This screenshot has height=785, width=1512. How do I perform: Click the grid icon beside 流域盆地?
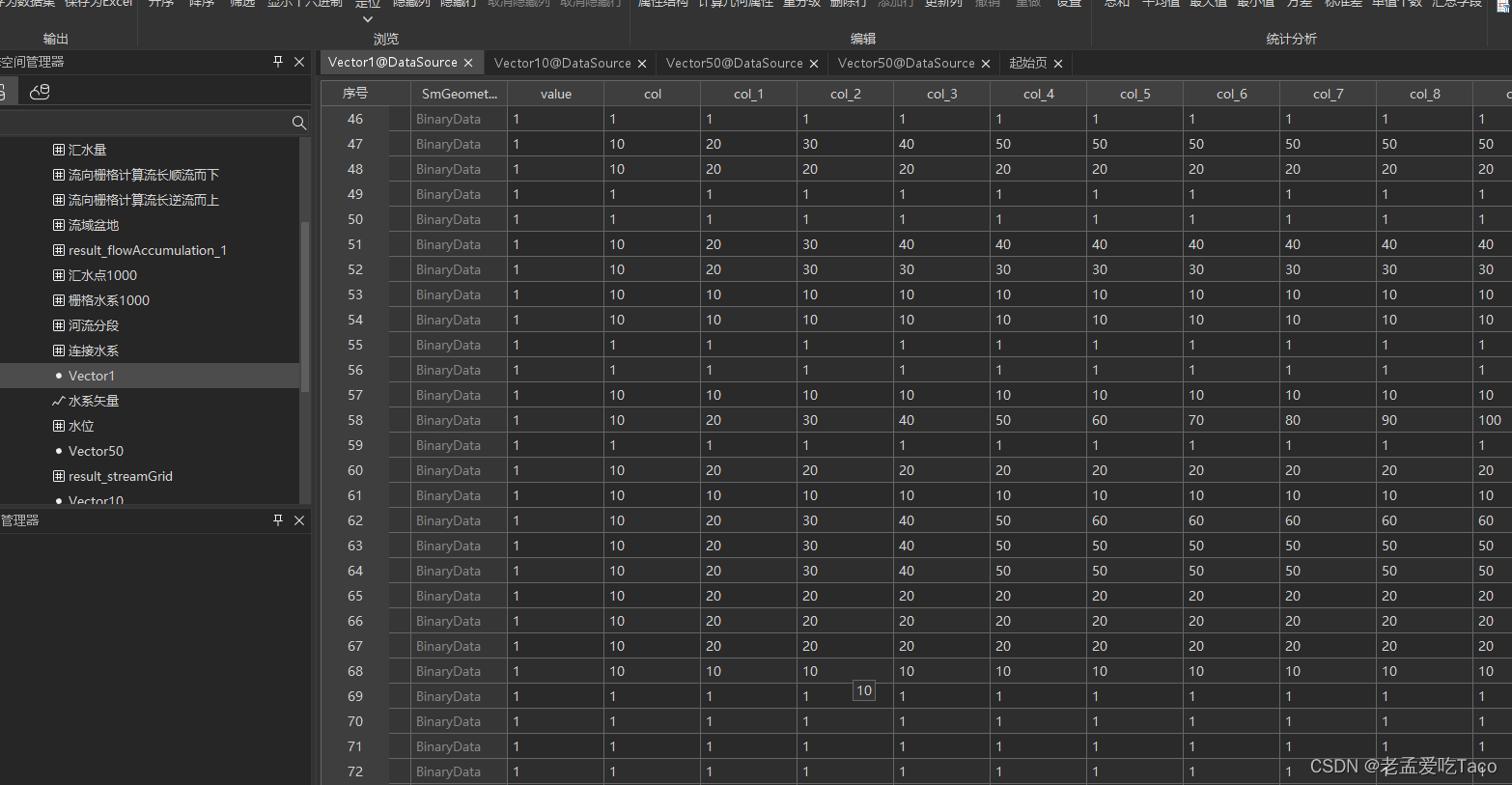pos(59,225)
